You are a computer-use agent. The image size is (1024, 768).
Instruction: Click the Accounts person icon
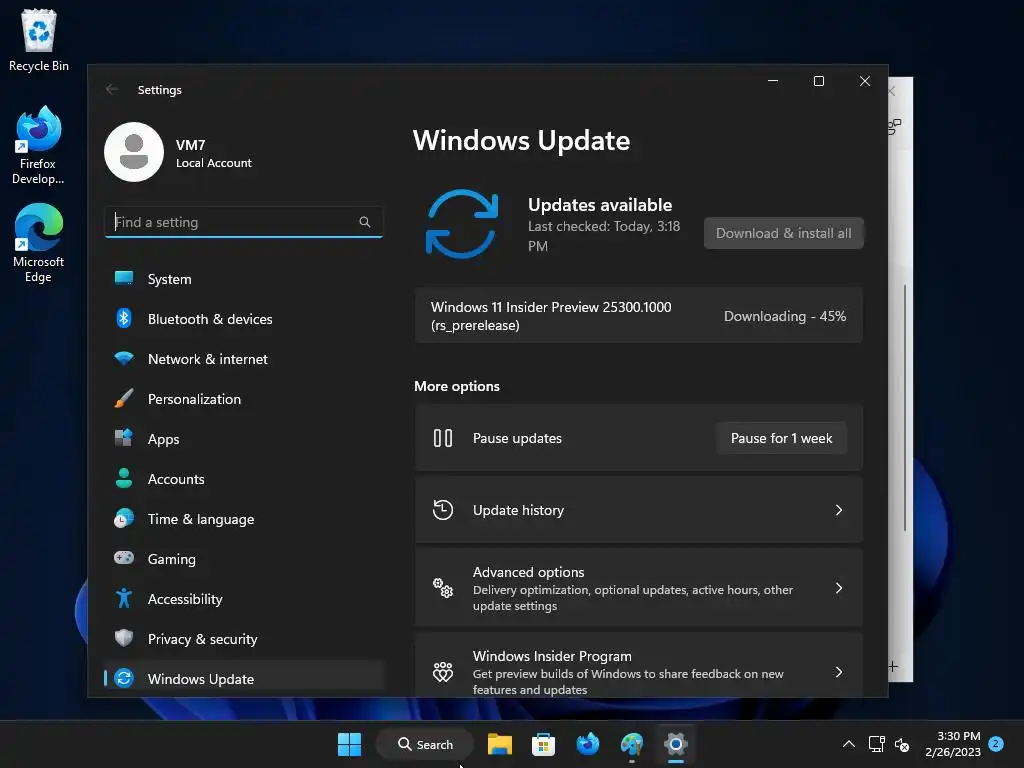point(123,478)
